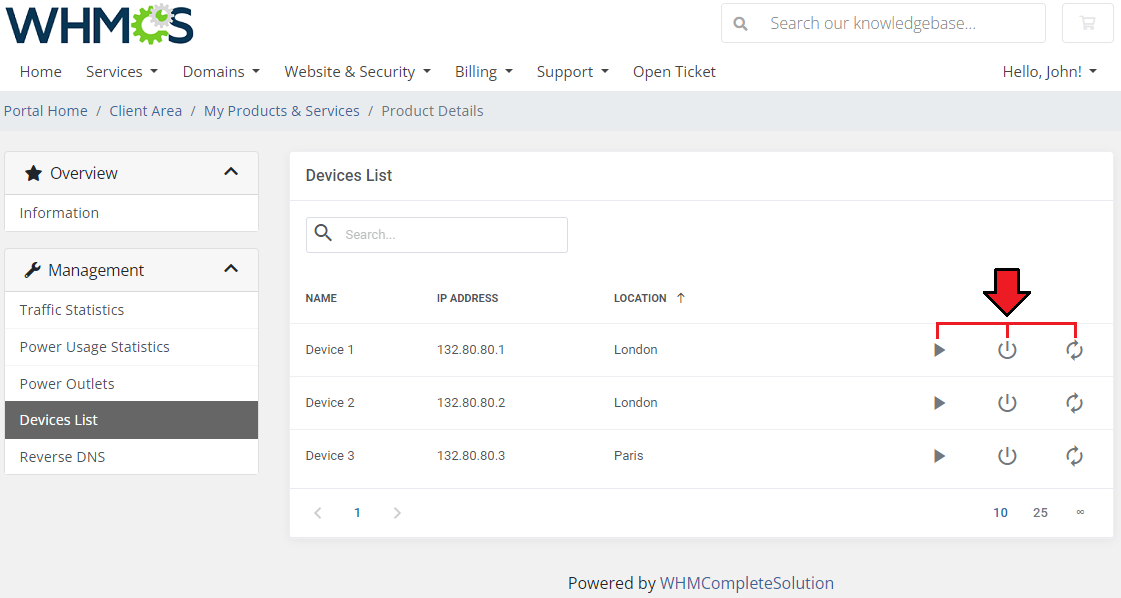The image size is (1121, 598).
Task: Shut down Device 1 with power icon
Action: coord(1007,350)
